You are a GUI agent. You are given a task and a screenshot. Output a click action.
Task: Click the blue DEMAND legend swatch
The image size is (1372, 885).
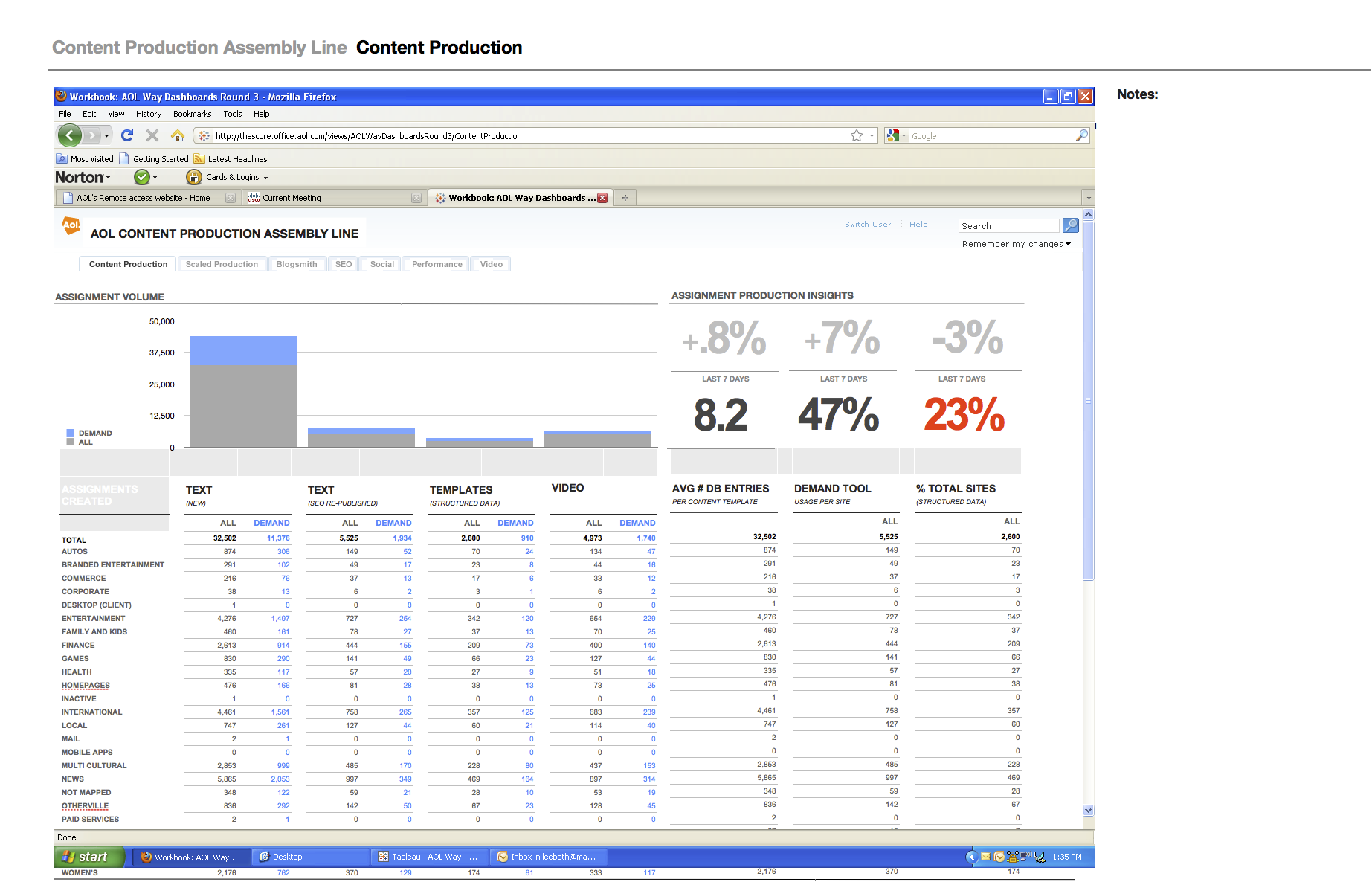70,433
